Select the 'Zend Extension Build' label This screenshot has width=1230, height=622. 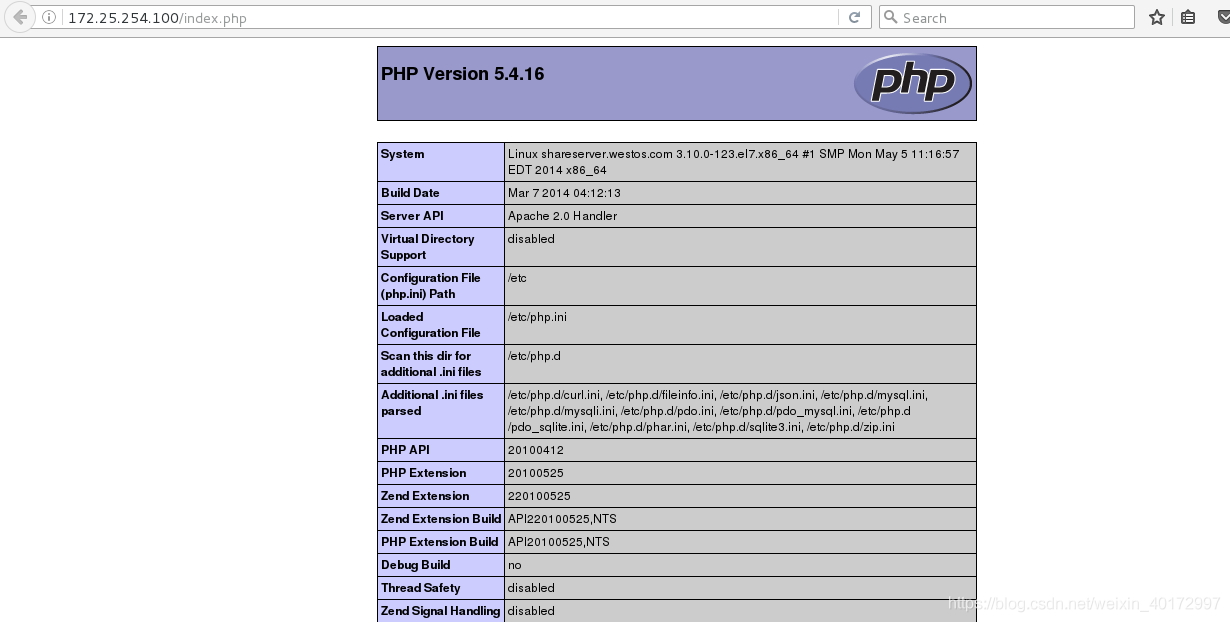pyautogui.click(x=441, y=519)
